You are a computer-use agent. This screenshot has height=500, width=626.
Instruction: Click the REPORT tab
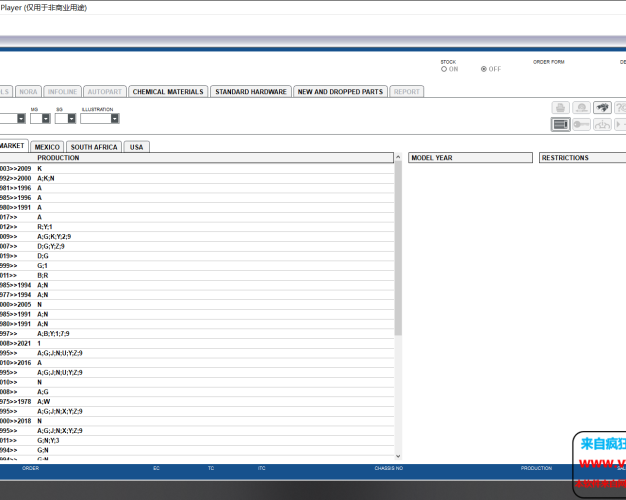pyautogui.click(x=406, y=92)
